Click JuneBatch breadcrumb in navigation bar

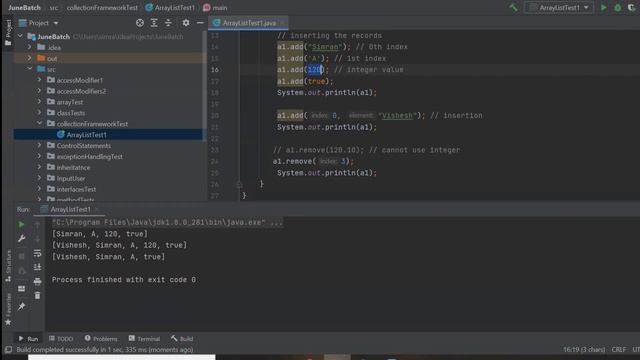pyautogui.click(x=24, y=7)
